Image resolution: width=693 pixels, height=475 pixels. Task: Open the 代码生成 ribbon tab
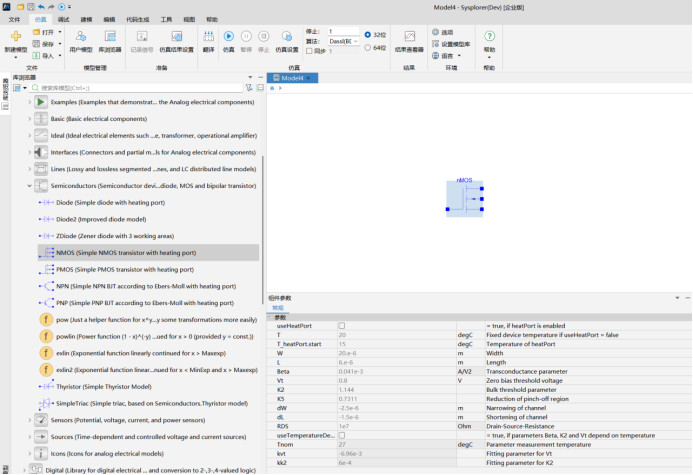tap(137, 19)
